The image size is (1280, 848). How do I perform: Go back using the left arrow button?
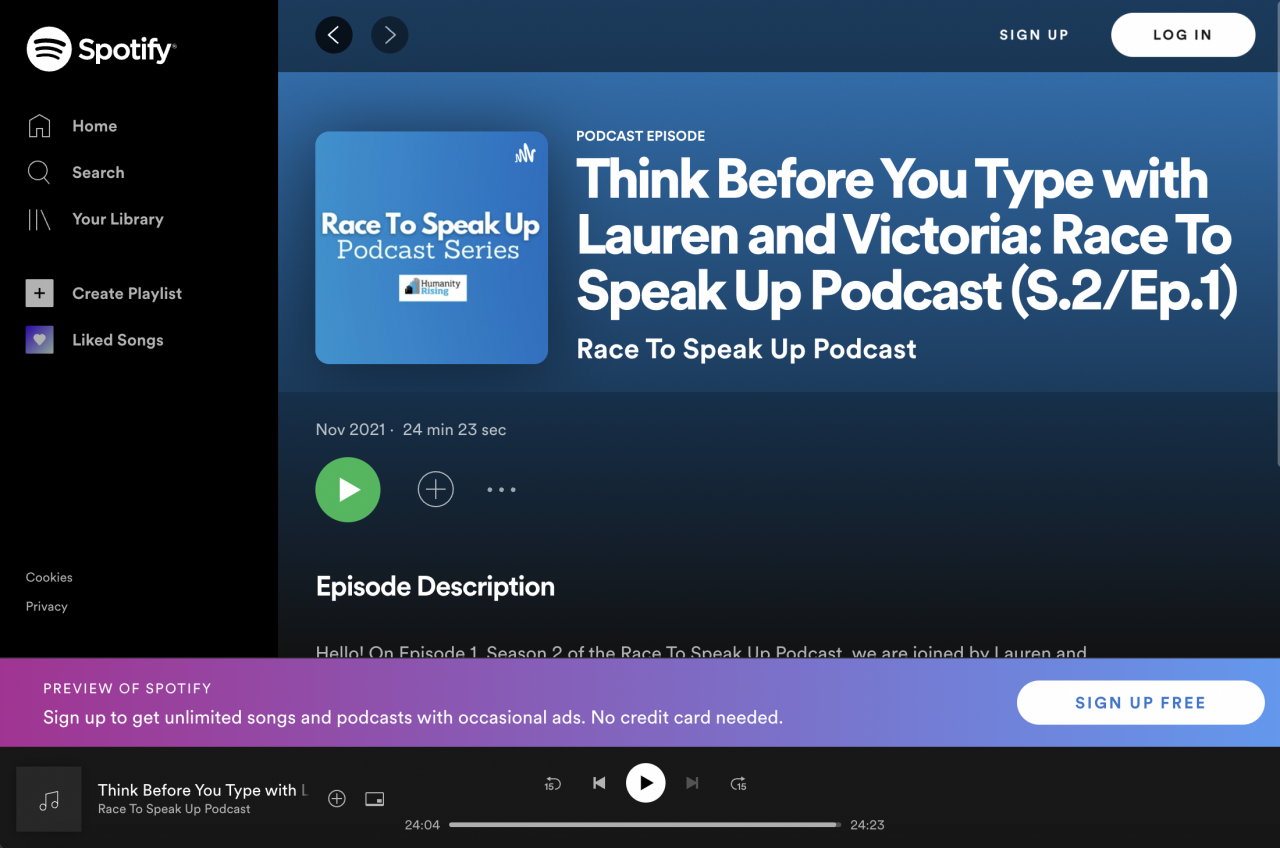[x=334, y=35]
